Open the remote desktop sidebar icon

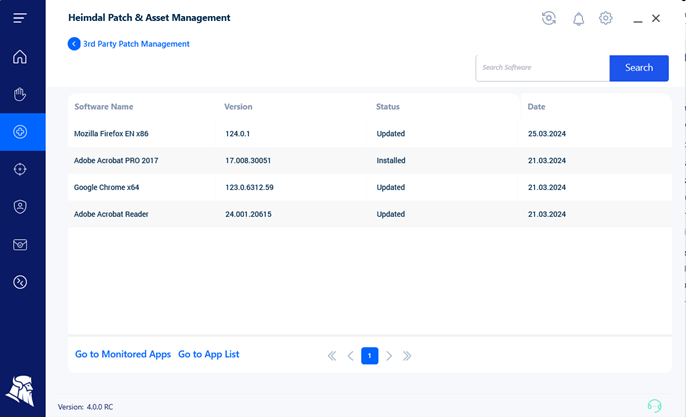tap(20, 282)
